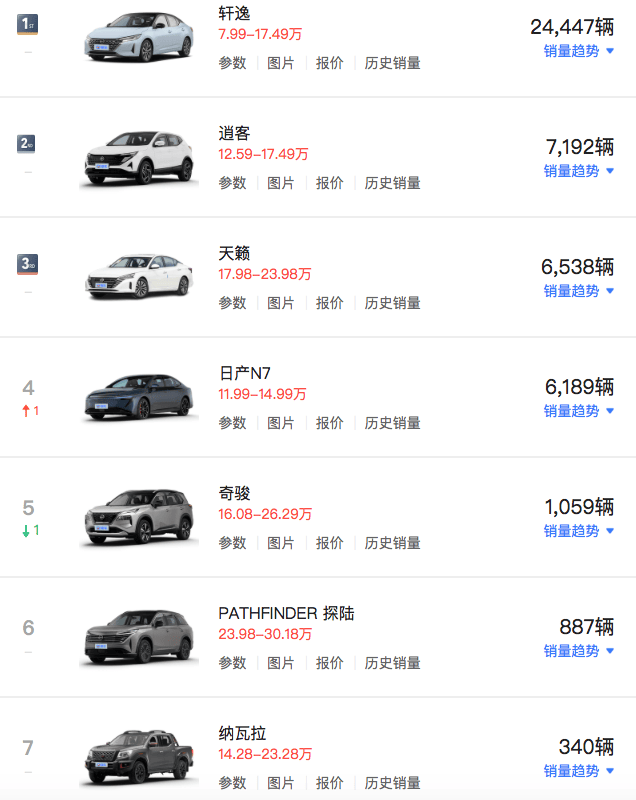Open the 轩逸 car thumbnail image

139,37
